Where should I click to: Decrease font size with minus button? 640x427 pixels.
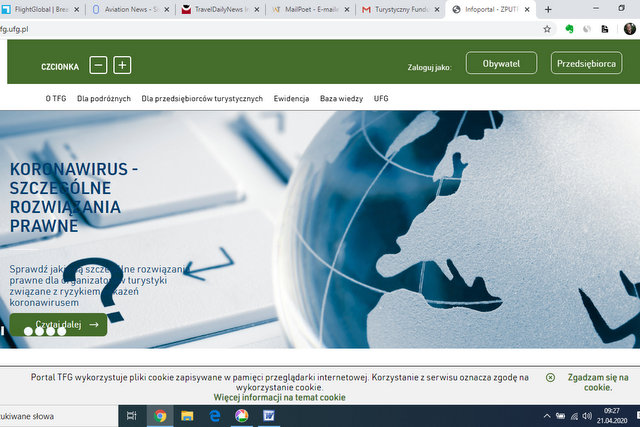pos(98,66)
